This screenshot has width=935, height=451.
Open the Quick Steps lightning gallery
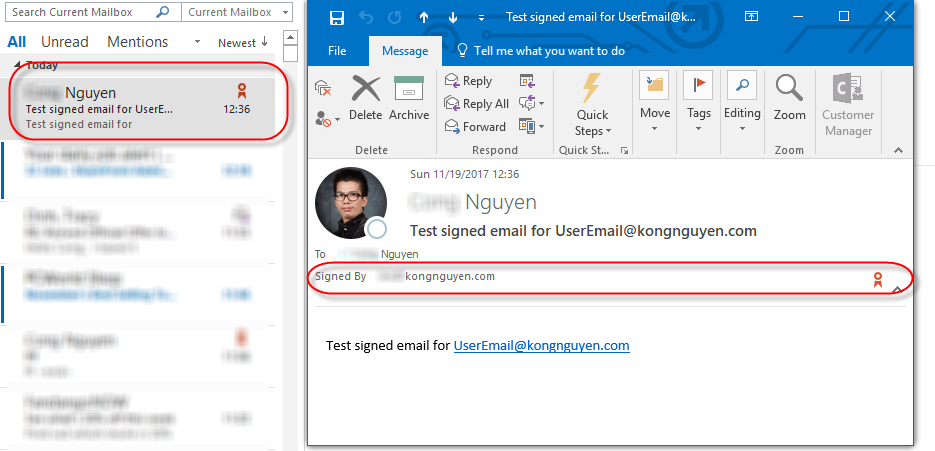point(592,105)
